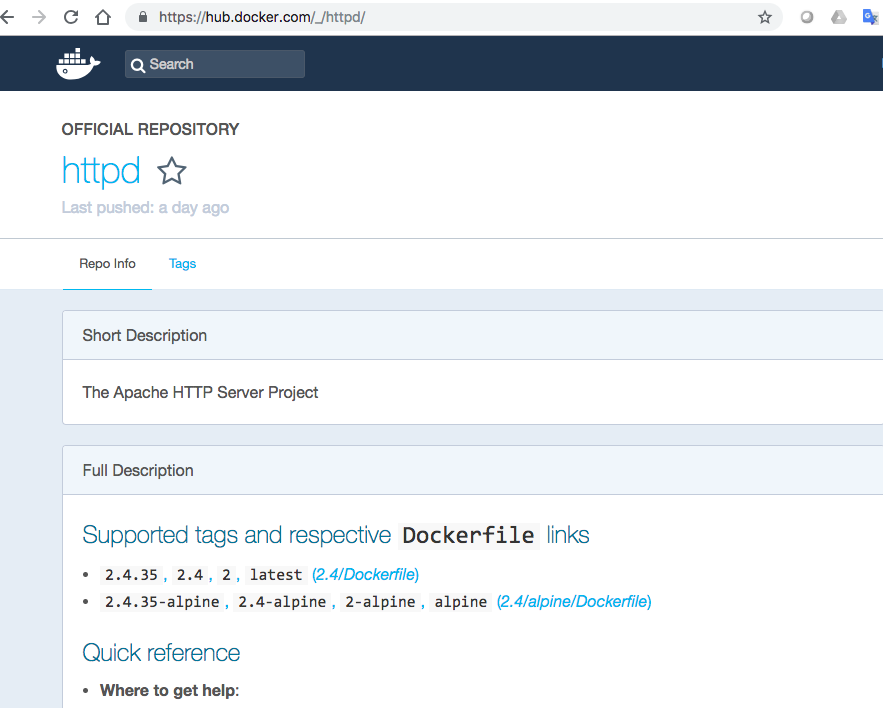
Task: Switch to the Repo Info tab
Action: click(x=107, y=264)
